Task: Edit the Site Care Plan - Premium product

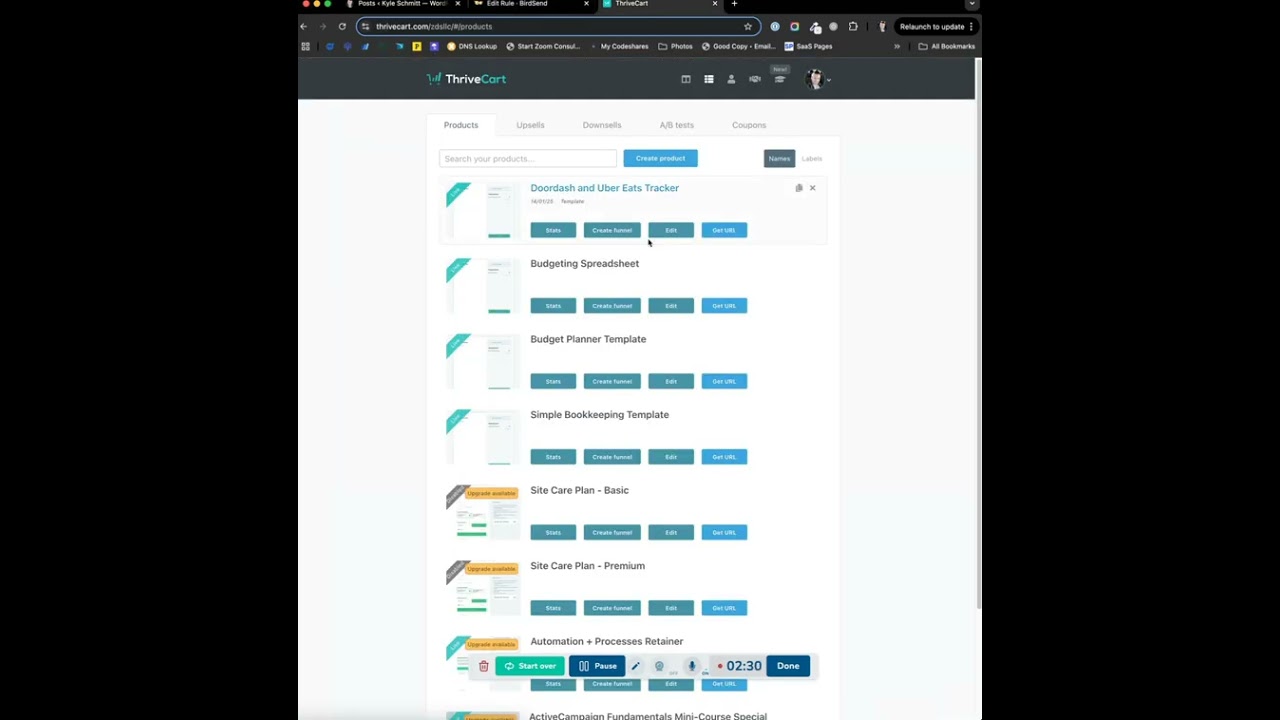Action: point(671,608)
